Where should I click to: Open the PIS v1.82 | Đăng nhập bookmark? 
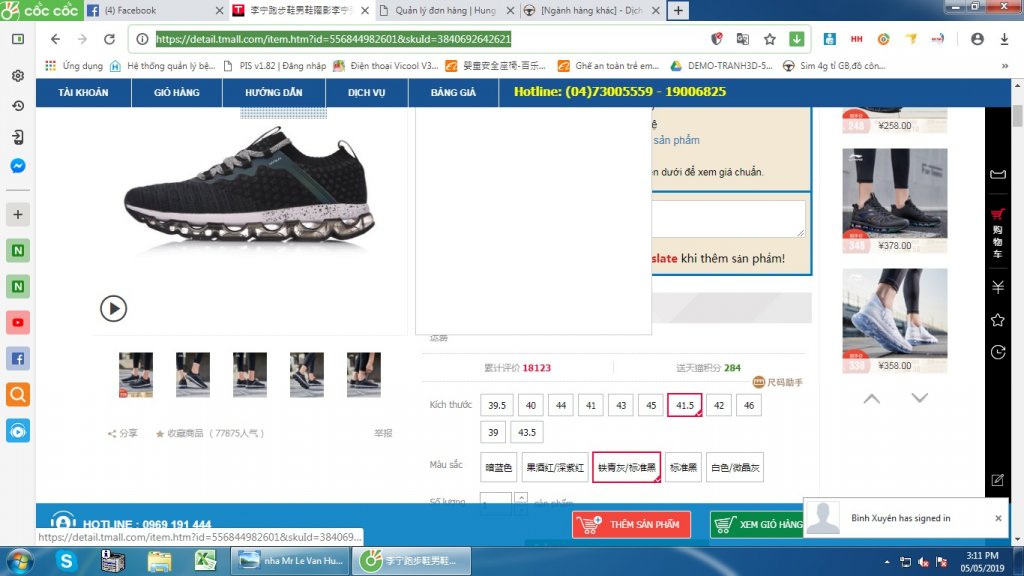pos(274,66)
